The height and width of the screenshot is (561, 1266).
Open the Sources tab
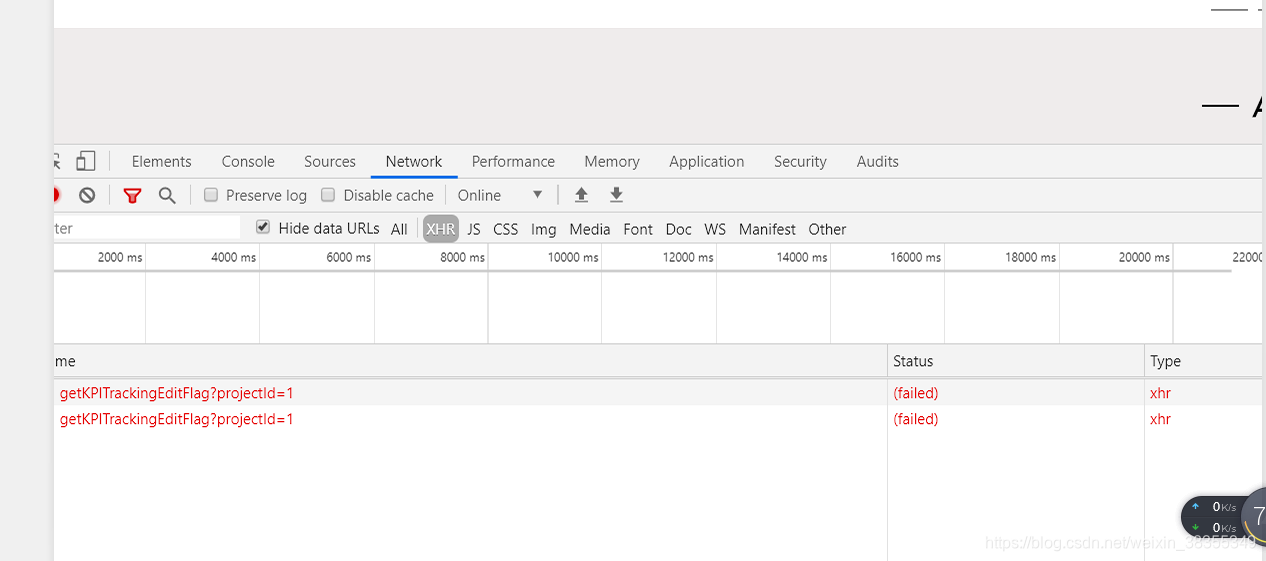330,161
